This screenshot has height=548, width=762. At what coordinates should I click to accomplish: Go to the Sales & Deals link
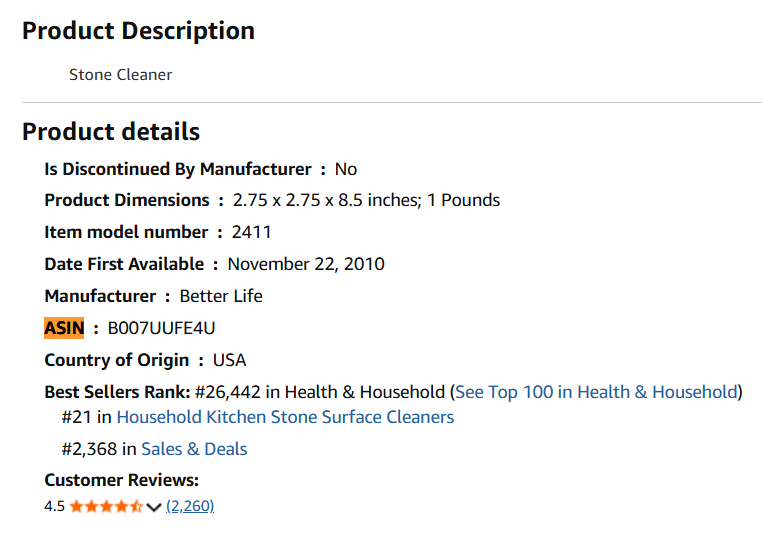194,449
